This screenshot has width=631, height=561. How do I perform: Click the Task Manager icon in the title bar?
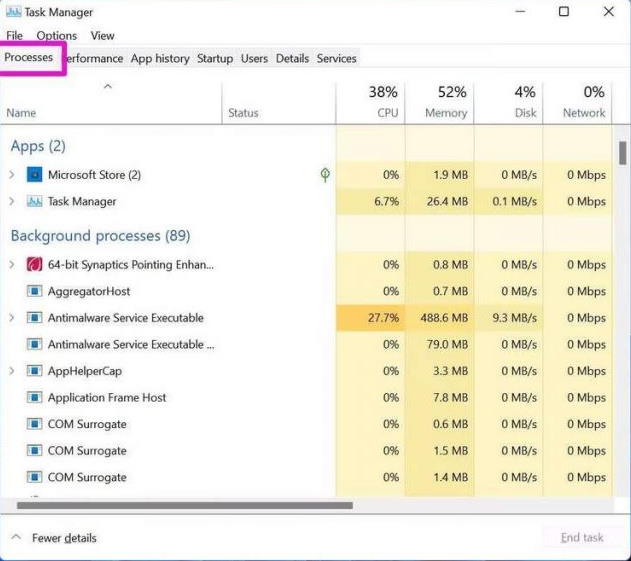pos(14,12)
